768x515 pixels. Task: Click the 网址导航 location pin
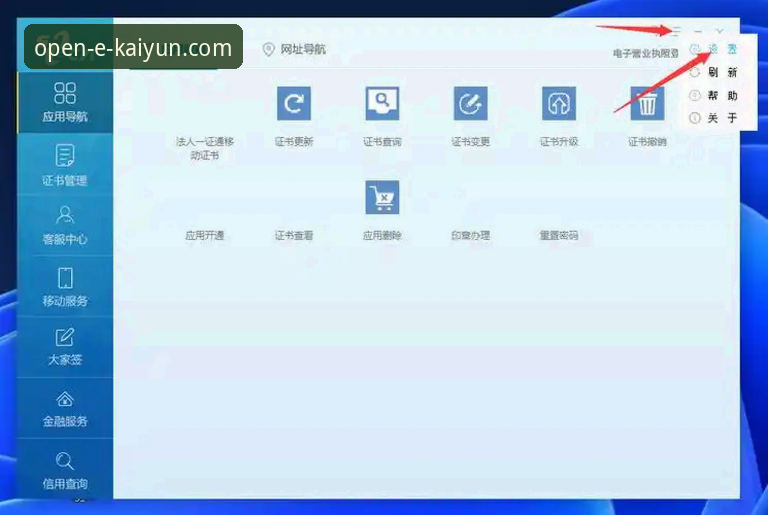tap(268, 49)
